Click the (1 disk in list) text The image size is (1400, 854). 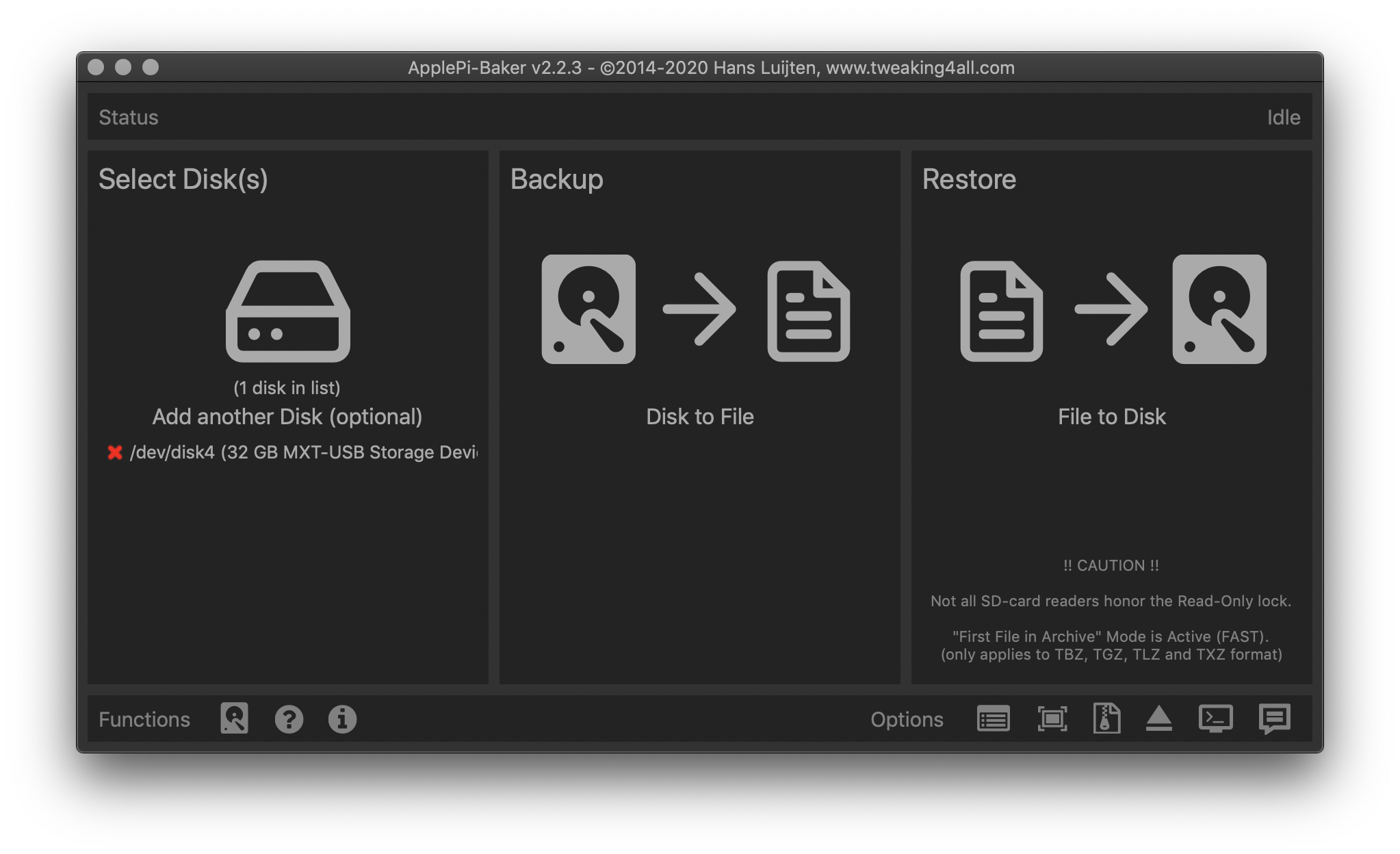[287, 388]
